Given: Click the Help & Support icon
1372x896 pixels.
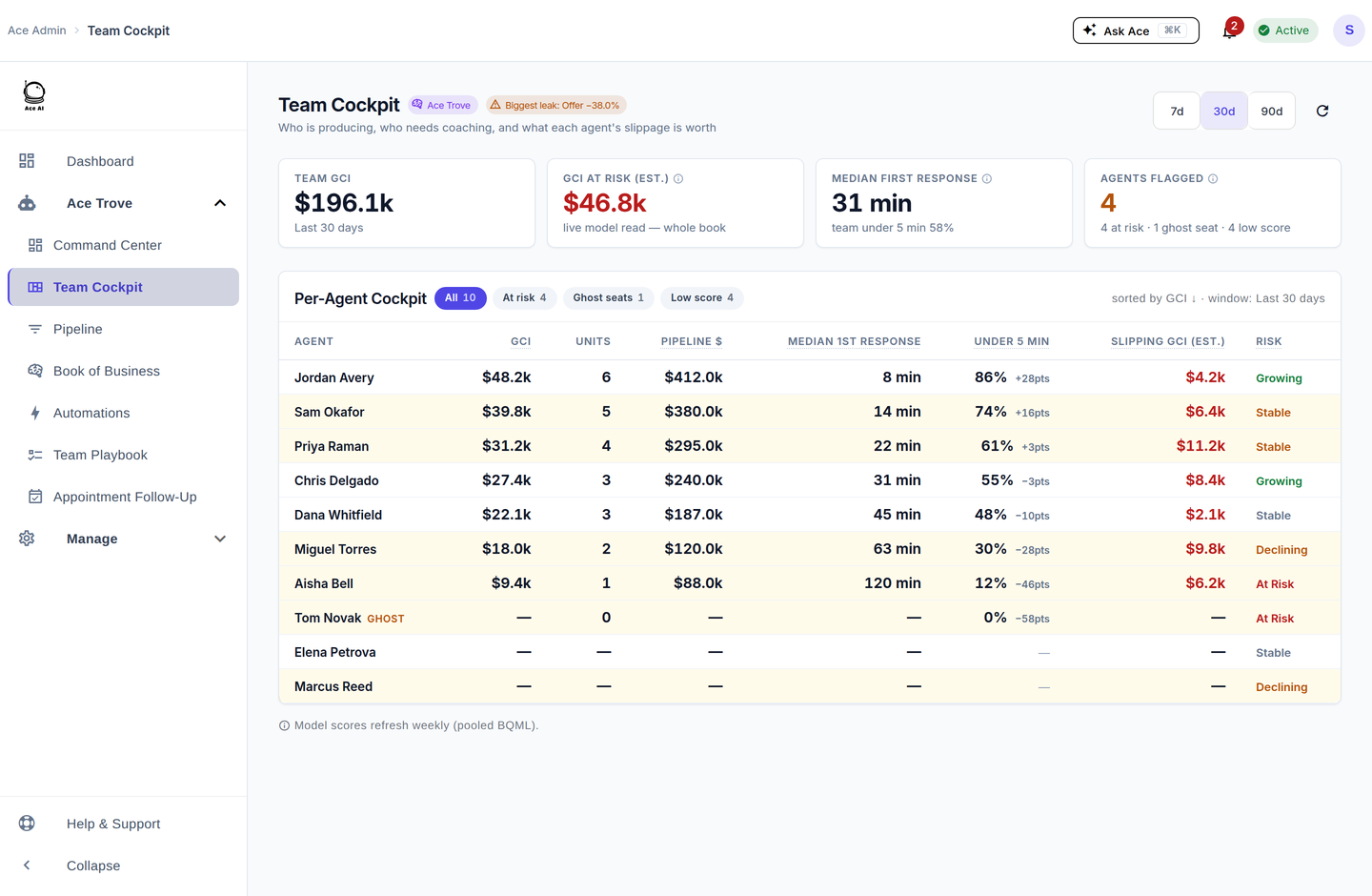Looking at the screenshot, I should click(x=27, y=824).
